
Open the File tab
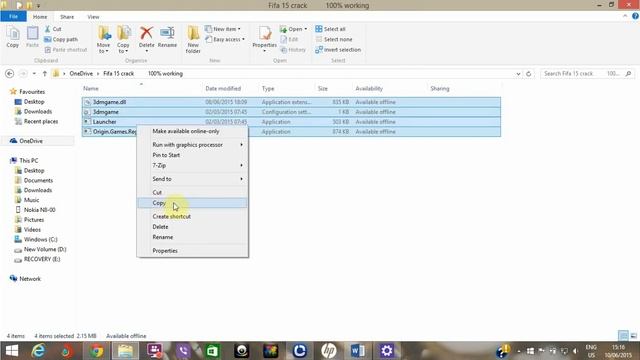point(13,16)
